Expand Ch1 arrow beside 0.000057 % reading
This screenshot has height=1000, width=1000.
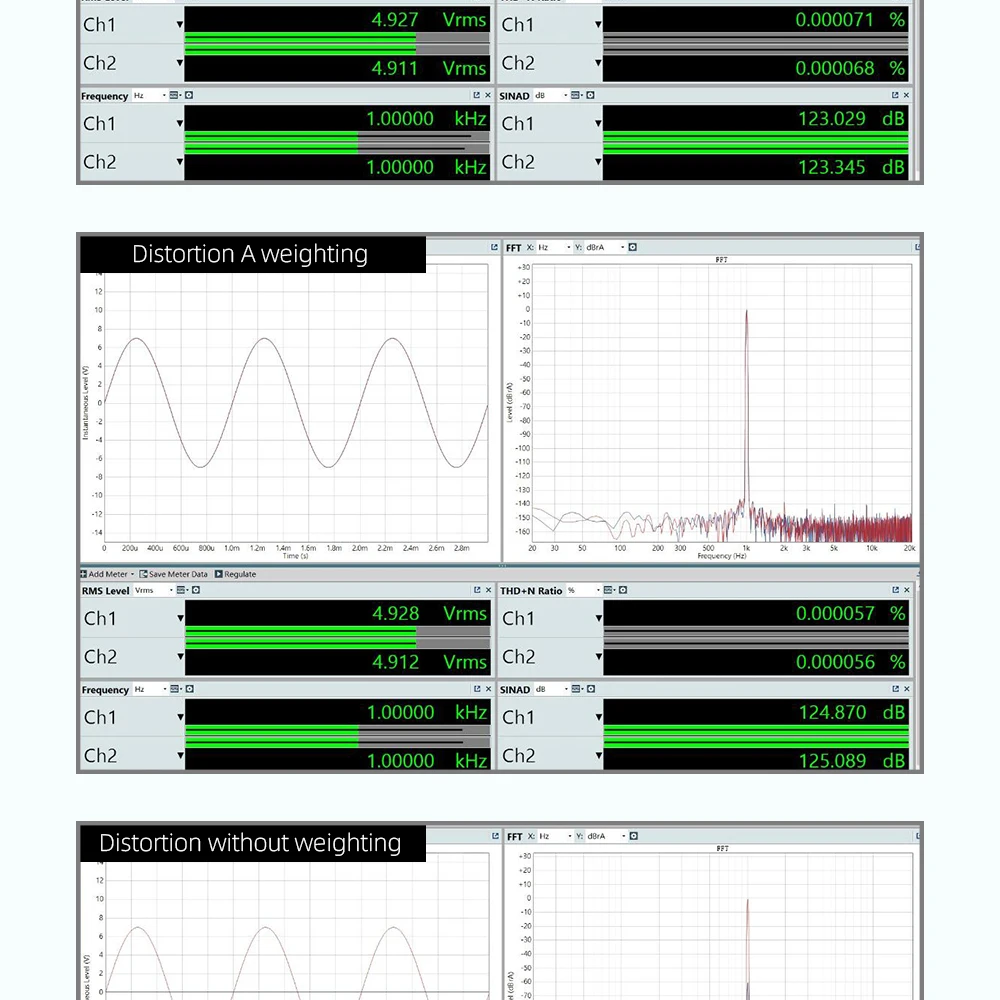598,618
